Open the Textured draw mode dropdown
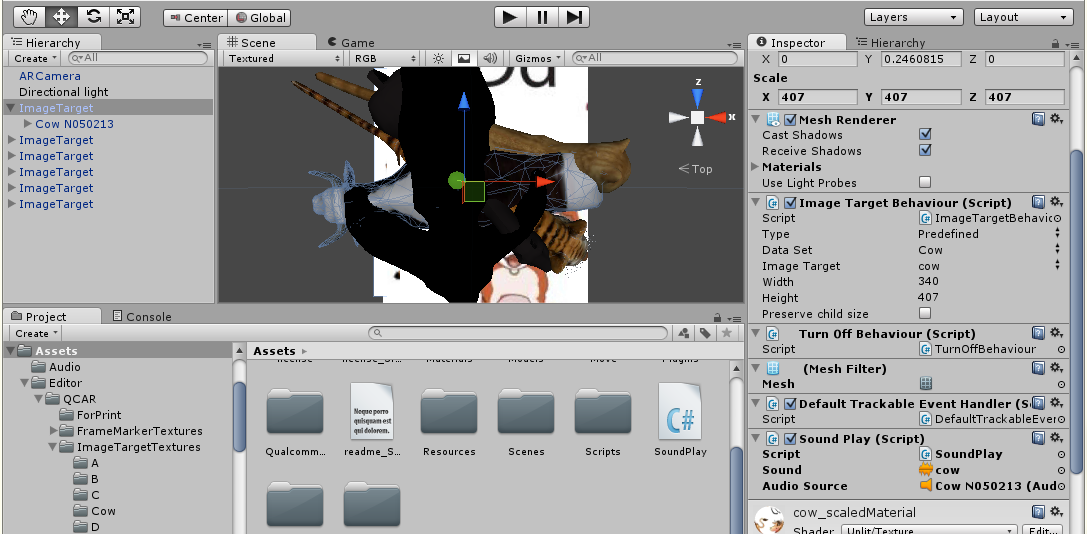Viewport: 1087px width, 534px height. [283, 58]
